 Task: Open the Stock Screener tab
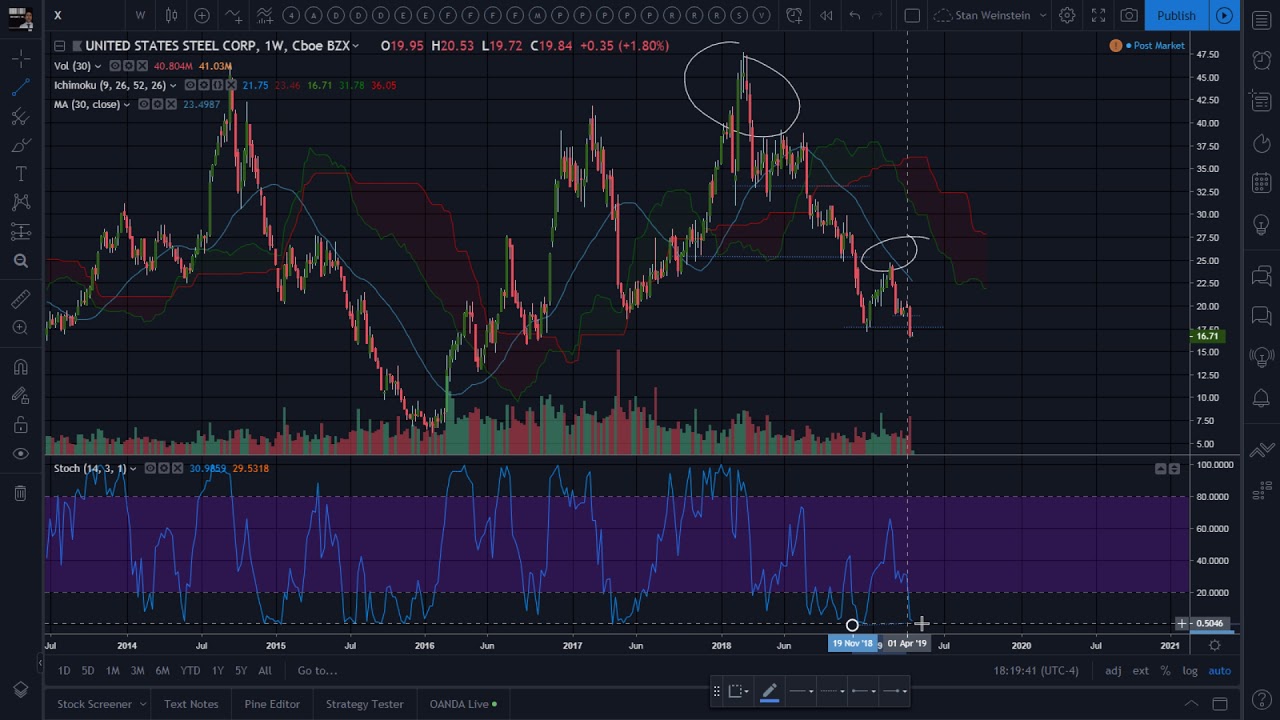[x=94, y=704]
